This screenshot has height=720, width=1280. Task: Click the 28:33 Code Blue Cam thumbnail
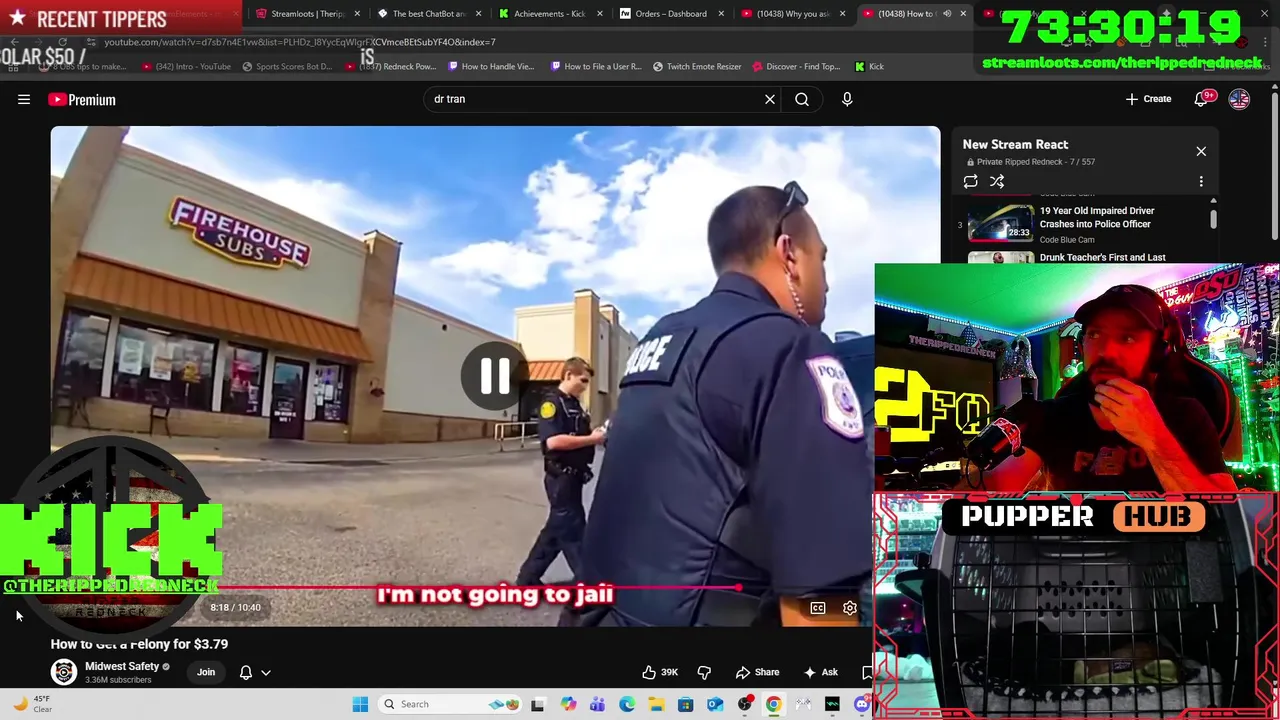point(1000,222)
